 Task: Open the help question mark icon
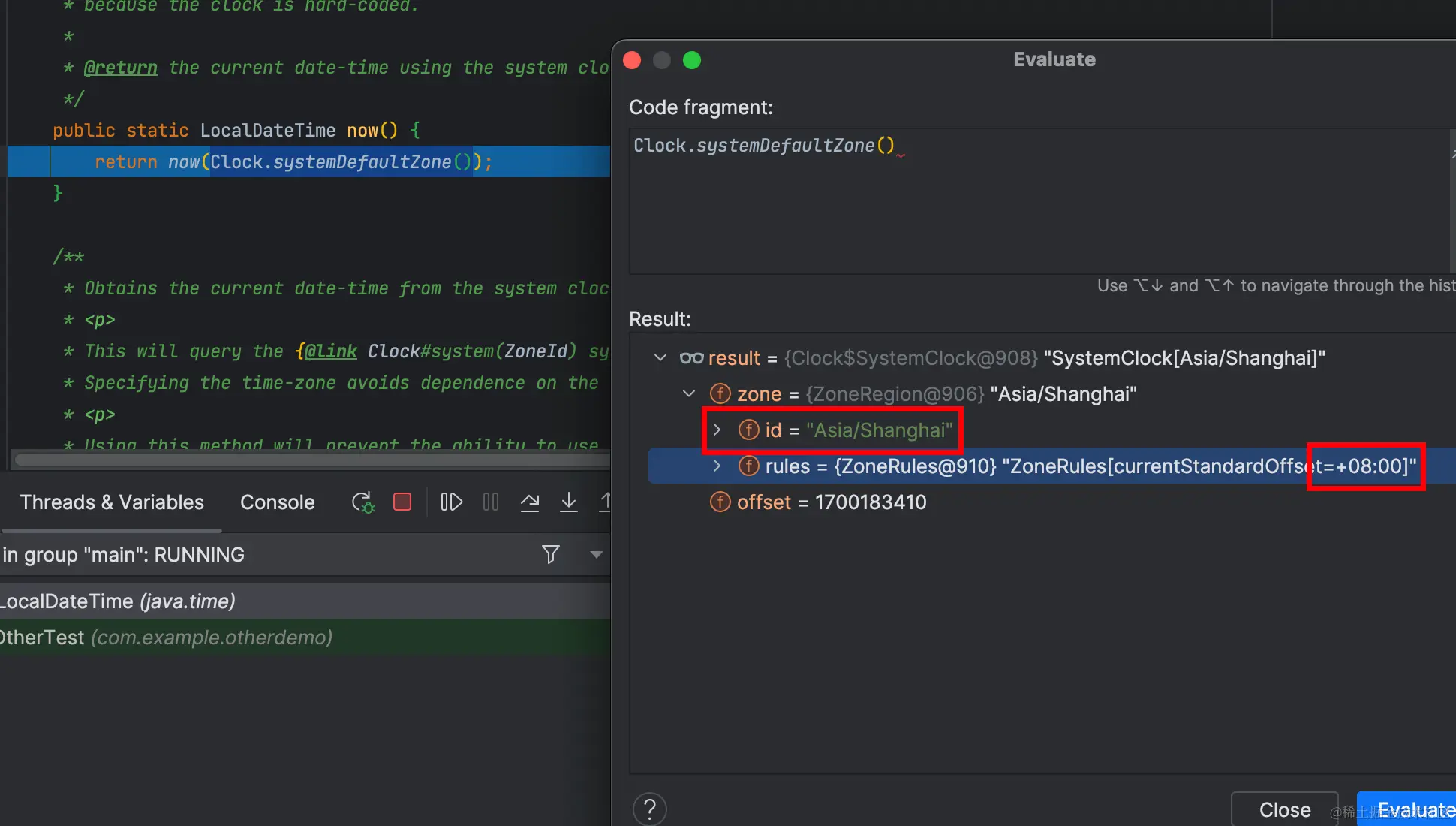pyautogui.click(x=650, y=809)
